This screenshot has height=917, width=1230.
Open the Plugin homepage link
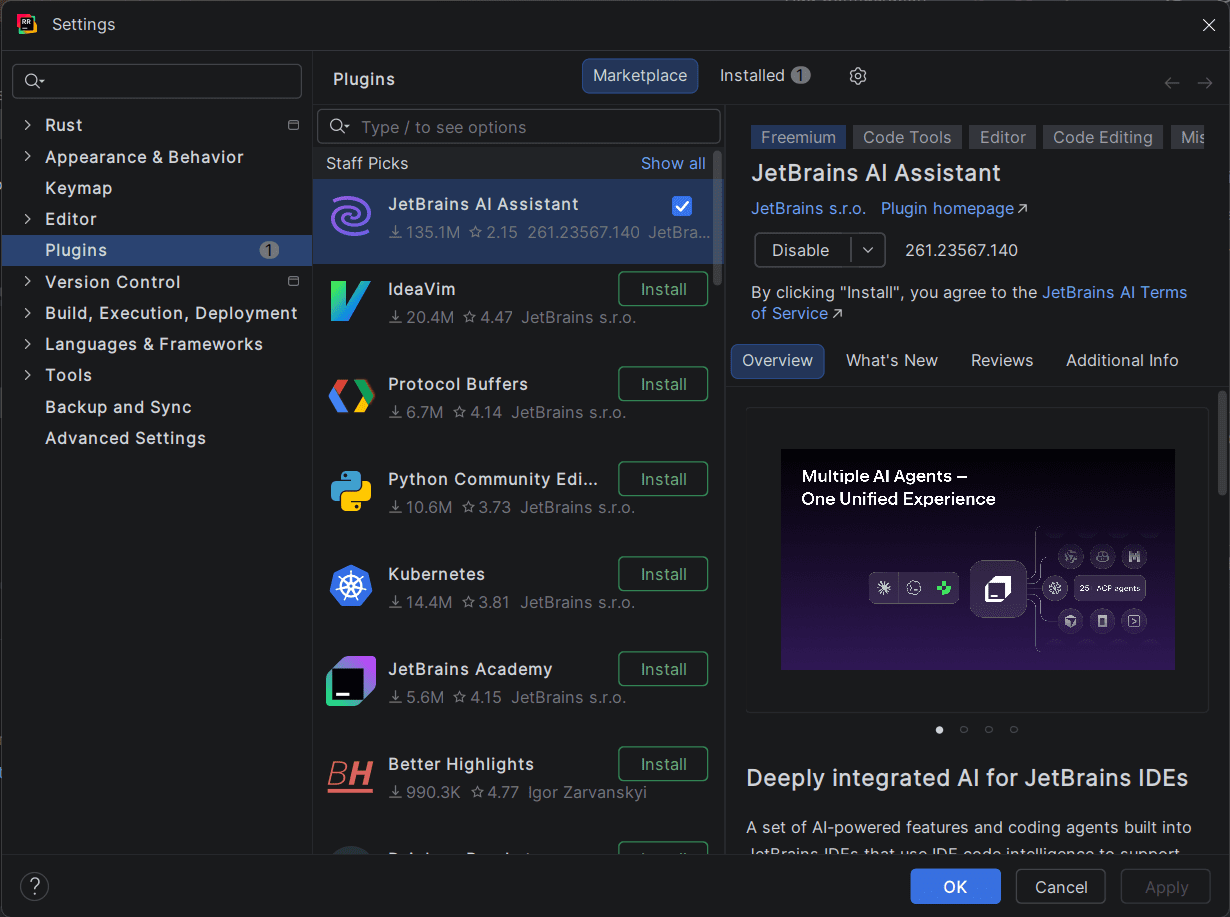tap(954, 208)
